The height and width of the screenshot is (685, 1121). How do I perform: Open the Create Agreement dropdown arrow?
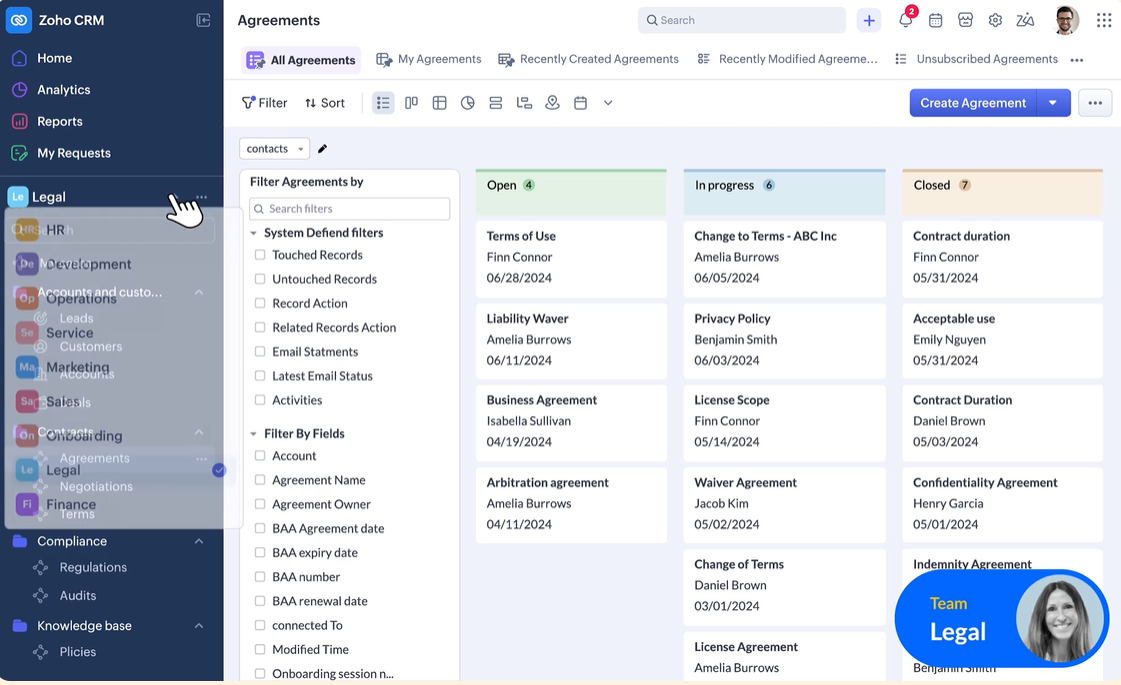tap(1053, 103)
